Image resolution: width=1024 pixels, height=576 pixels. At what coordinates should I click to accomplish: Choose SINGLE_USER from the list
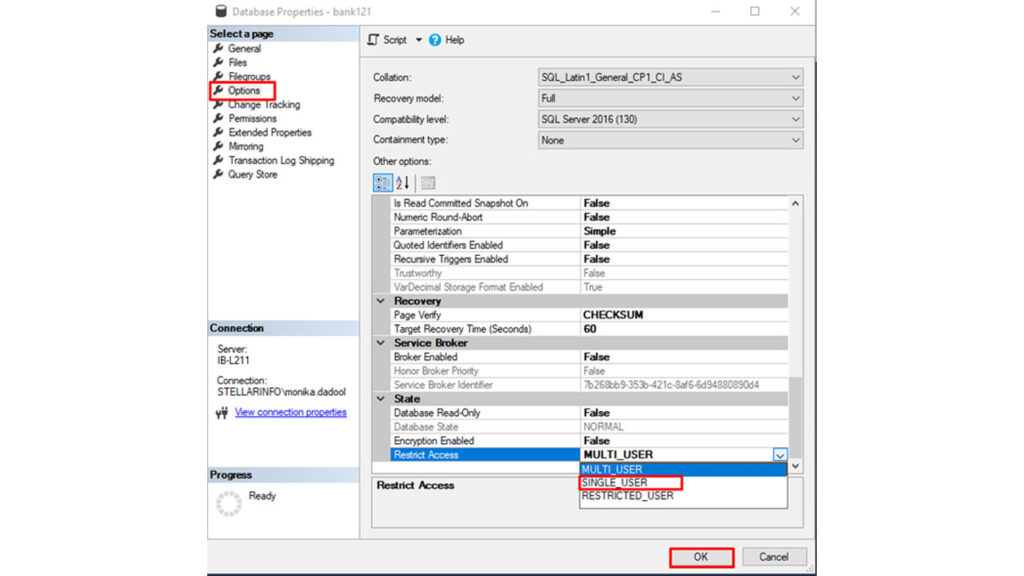click(683, 483)
